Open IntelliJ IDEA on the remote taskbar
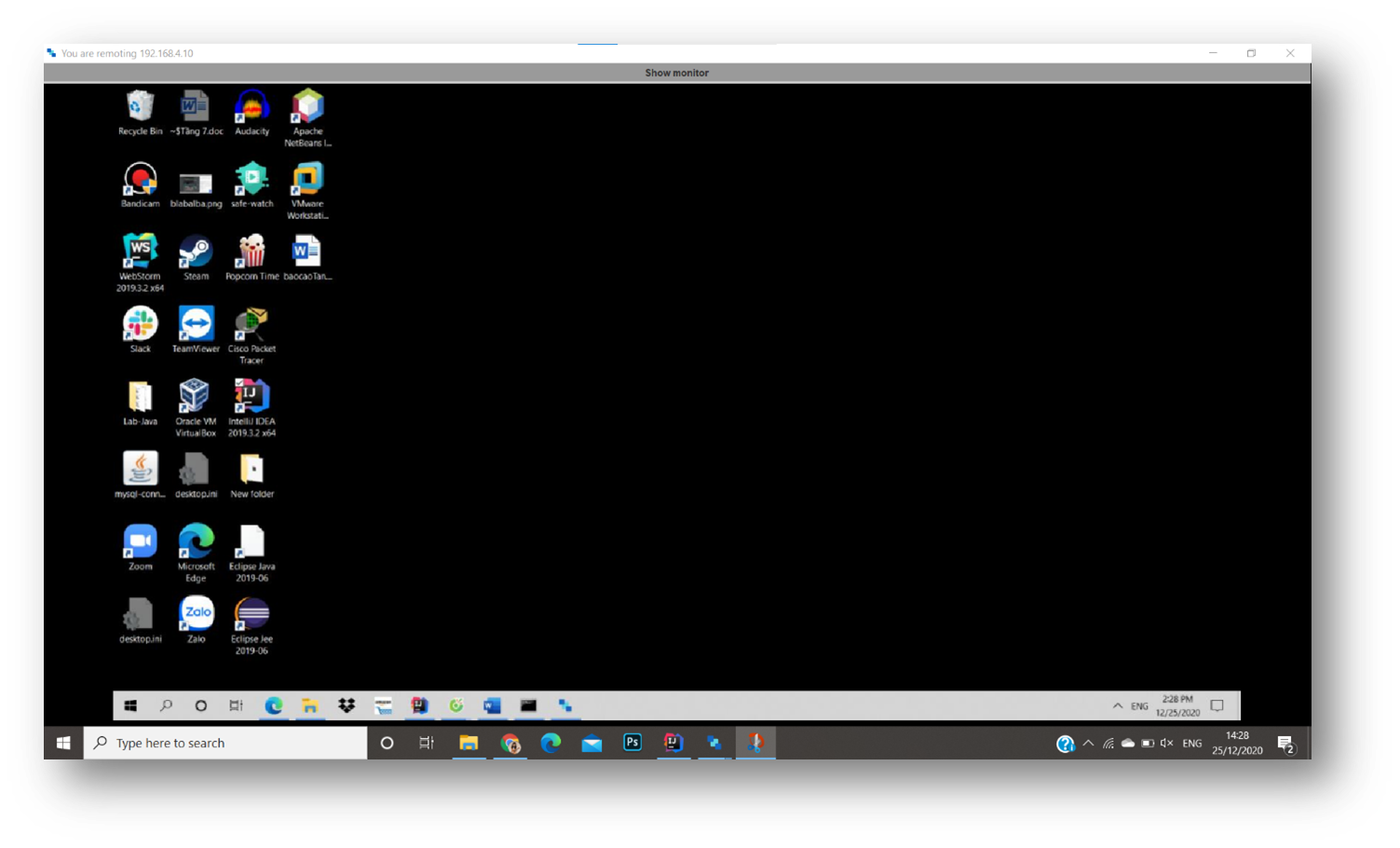The image size is (1400, 848). pos(419,705)
